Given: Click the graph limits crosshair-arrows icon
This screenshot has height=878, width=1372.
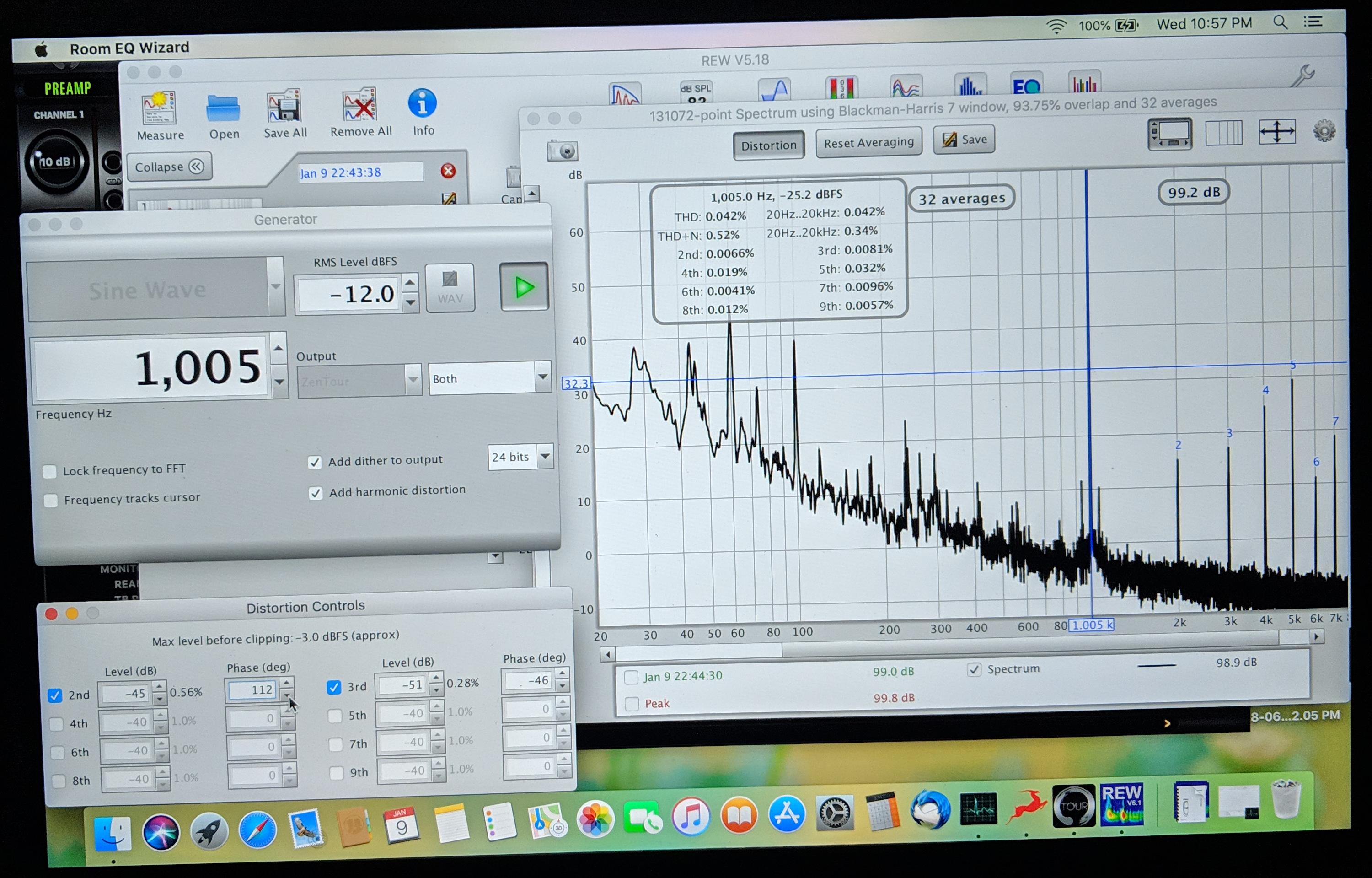Looking at the screenshot, I should [x=1277, y=132].
